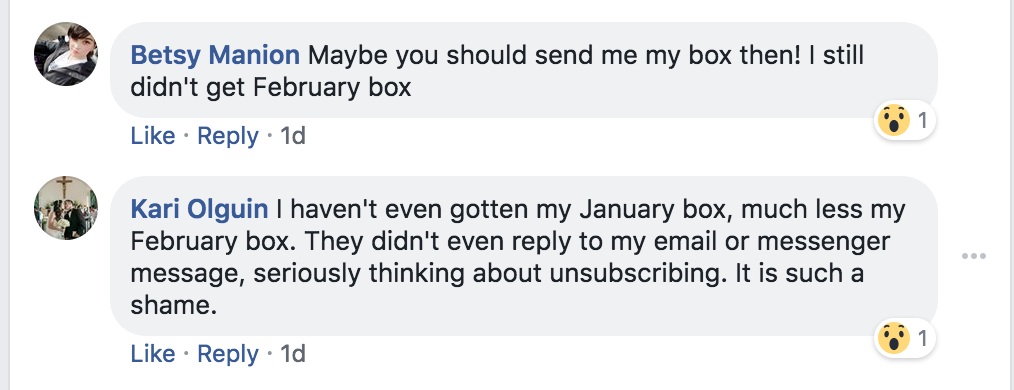This screenshot has width=1014, height=390.
Task: Open Kari Olguin's profile picture
Action: (x=66, y=208)
